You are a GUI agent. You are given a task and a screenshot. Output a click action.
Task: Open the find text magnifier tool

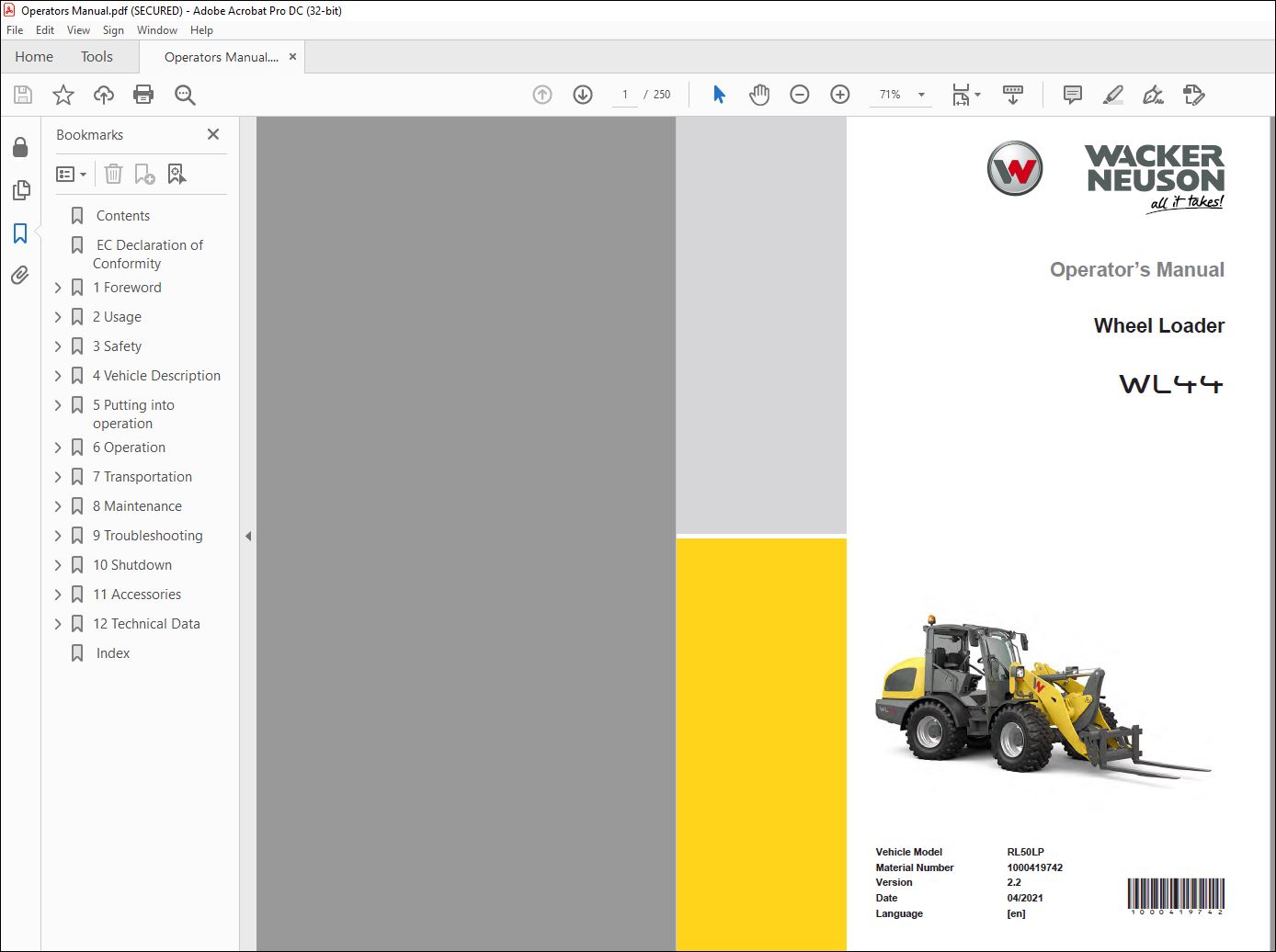pyautogui.click(x=185, y=95)
